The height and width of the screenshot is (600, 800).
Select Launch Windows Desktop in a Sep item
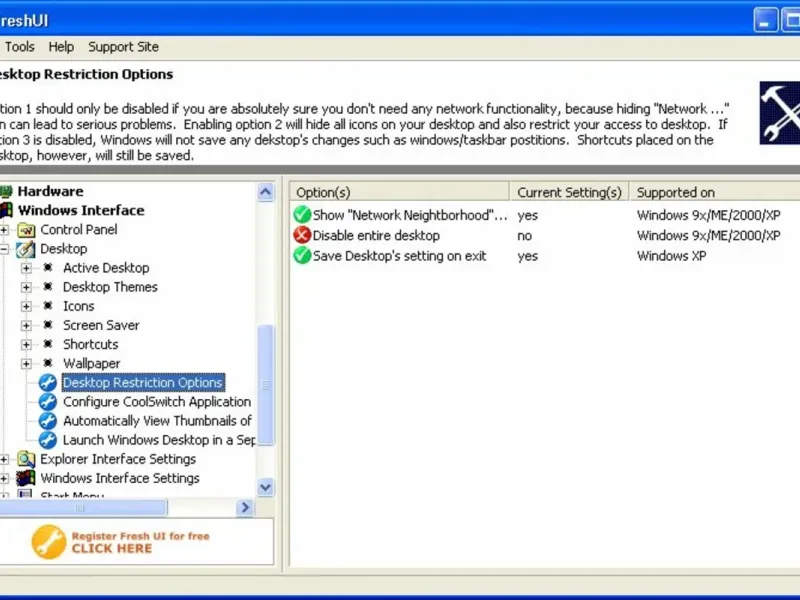pos(159,440)
